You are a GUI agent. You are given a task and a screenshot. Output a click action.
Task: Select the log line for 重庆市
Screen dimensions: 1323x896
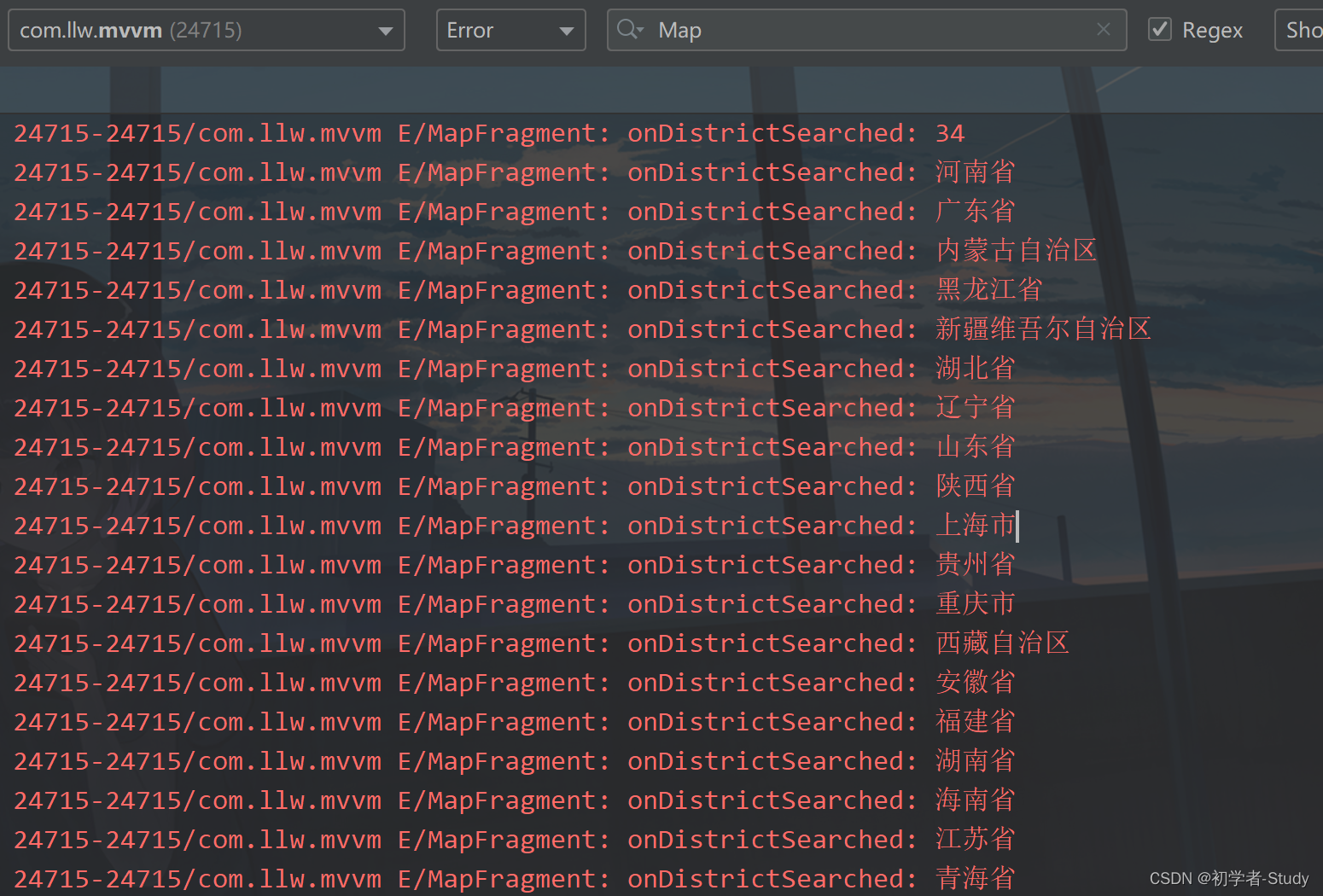[515, 604]
